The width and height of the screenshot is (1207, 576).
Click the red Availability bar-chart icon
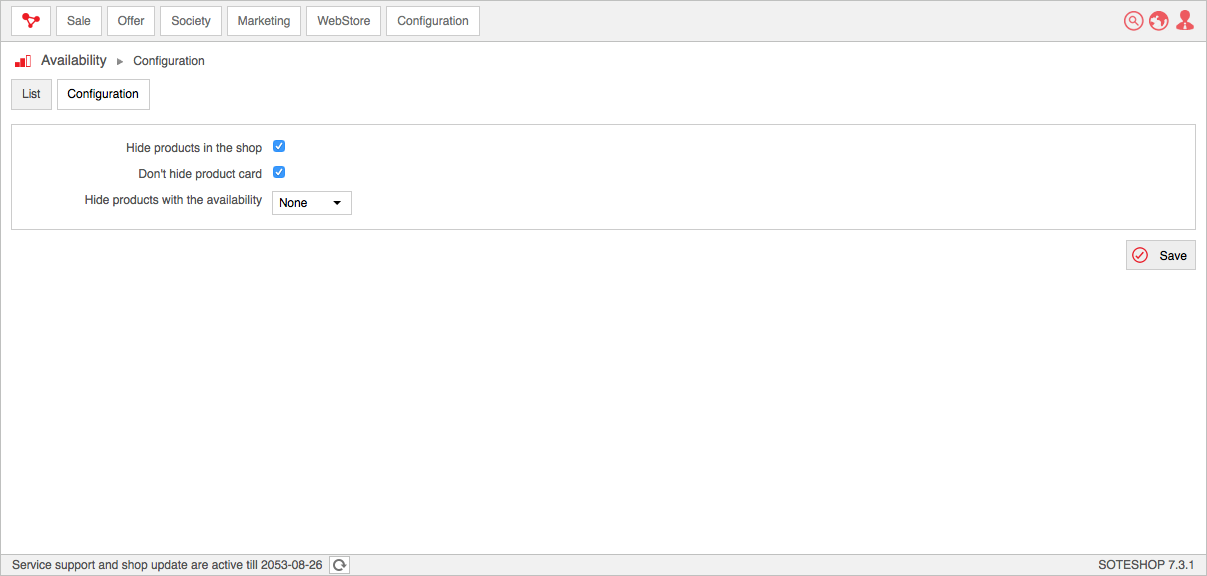(23, 61)
